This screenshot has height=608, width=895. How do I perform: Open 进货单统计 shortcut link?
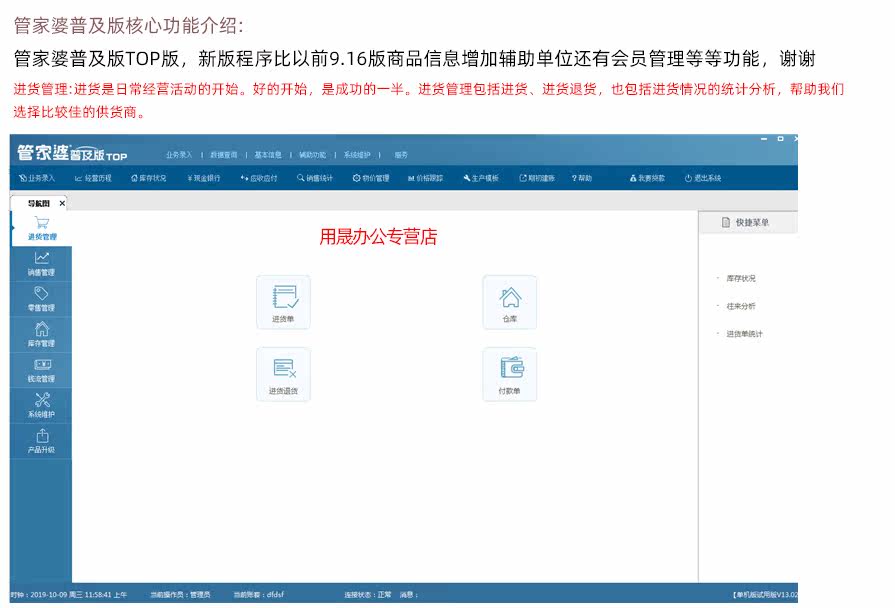pyautogui.click(x=744, y=333)
